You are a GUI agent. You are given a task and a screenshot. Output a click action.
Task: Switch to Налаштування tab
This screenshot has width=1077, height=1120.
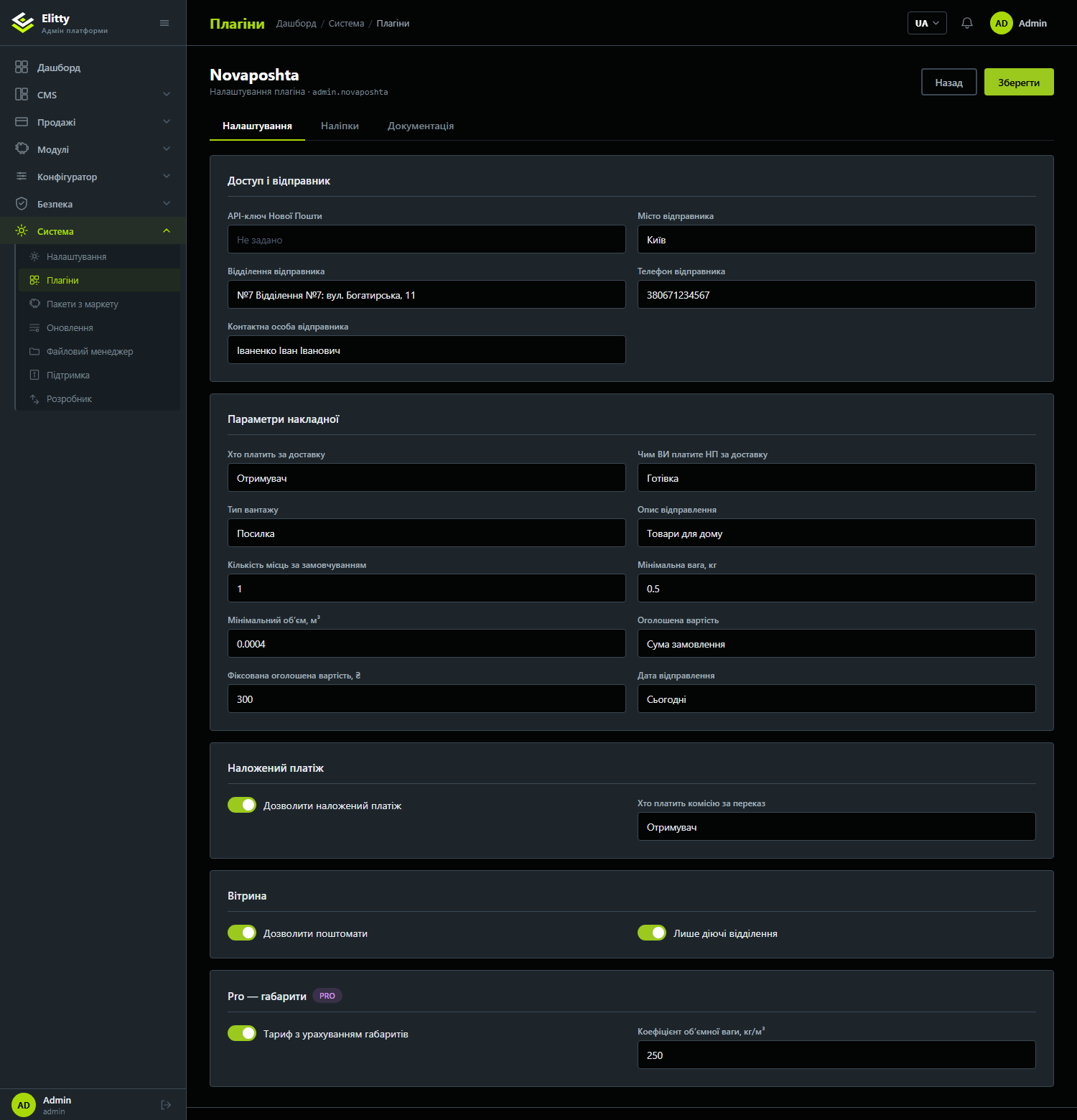click(x=257, y=126)
